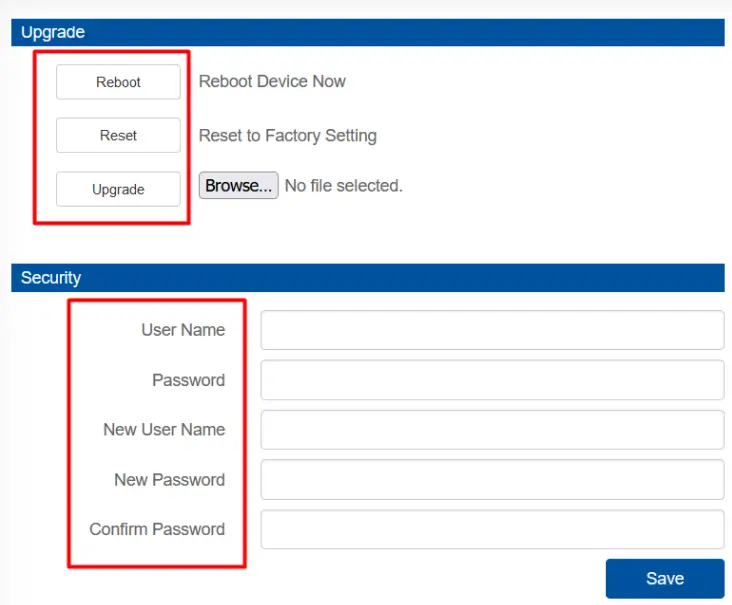The image size is (732, 605).
Task: Focus the New Password input field
Action: [x=492, y=480]
